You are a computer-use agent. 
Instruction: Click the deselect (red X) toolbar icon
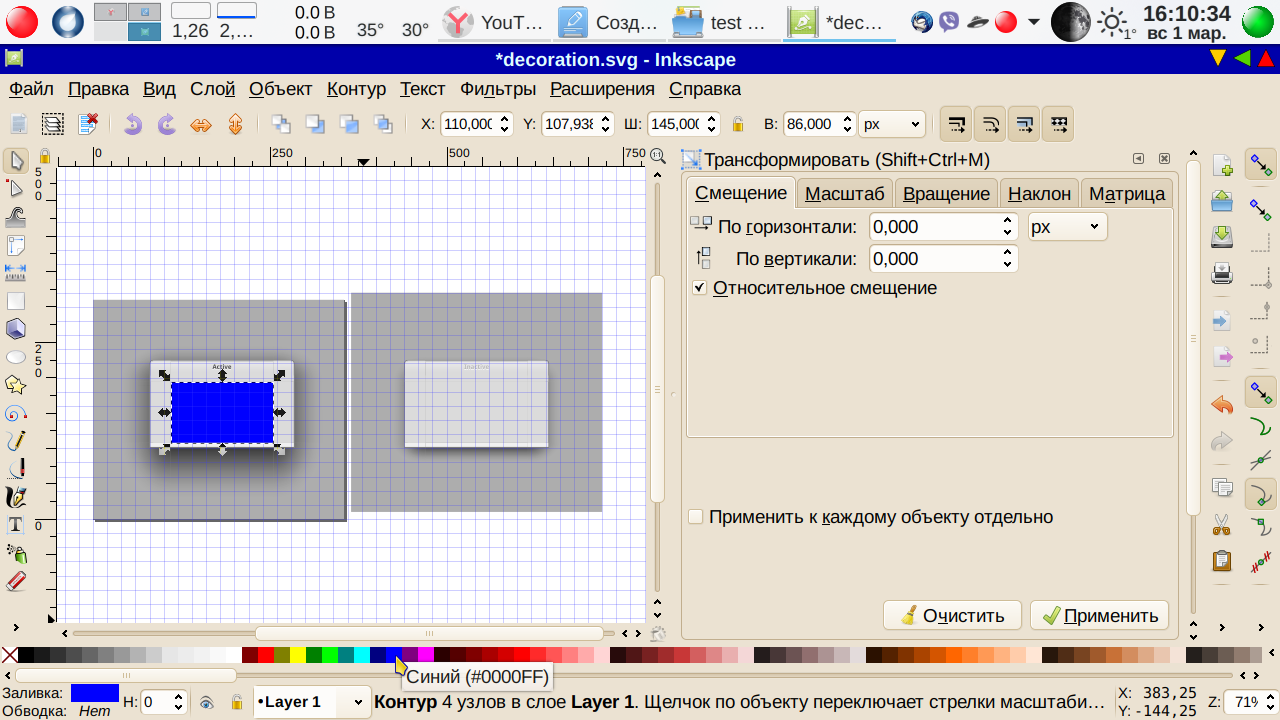click(x=87, y=124)
